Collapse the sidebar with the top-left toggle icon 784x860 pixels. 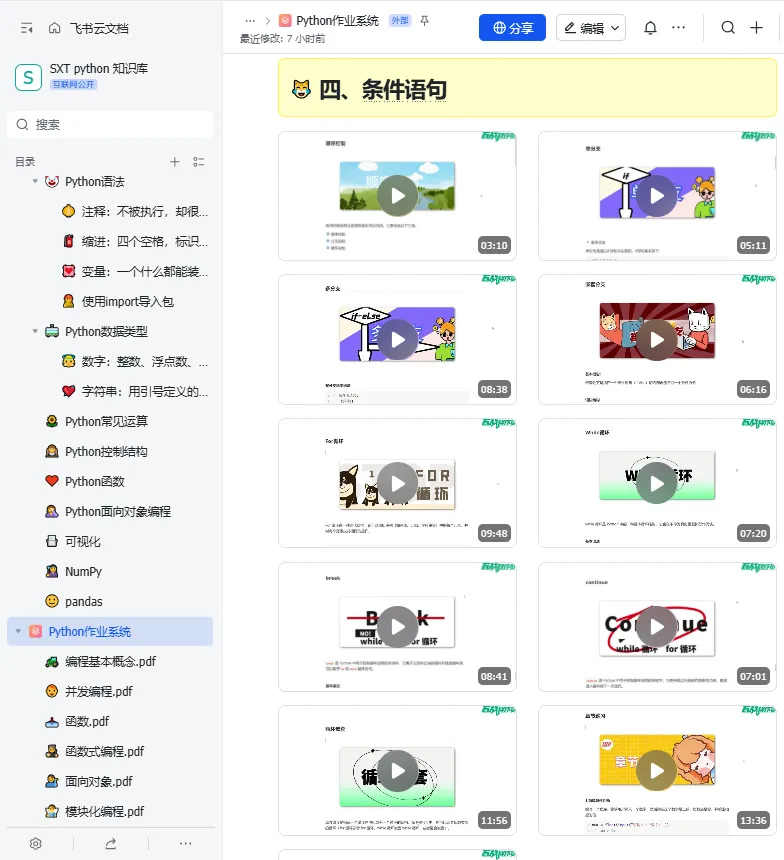pos(26,28)
